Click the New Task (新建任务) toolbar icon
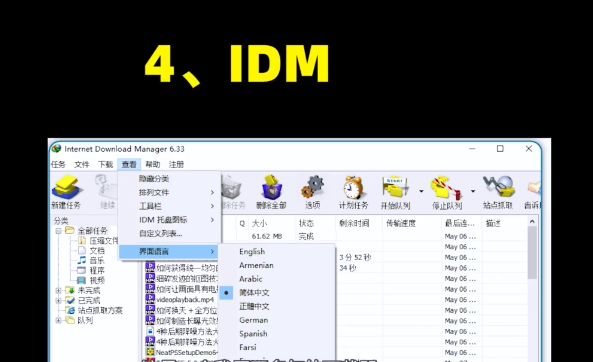 tap(66, 188)
